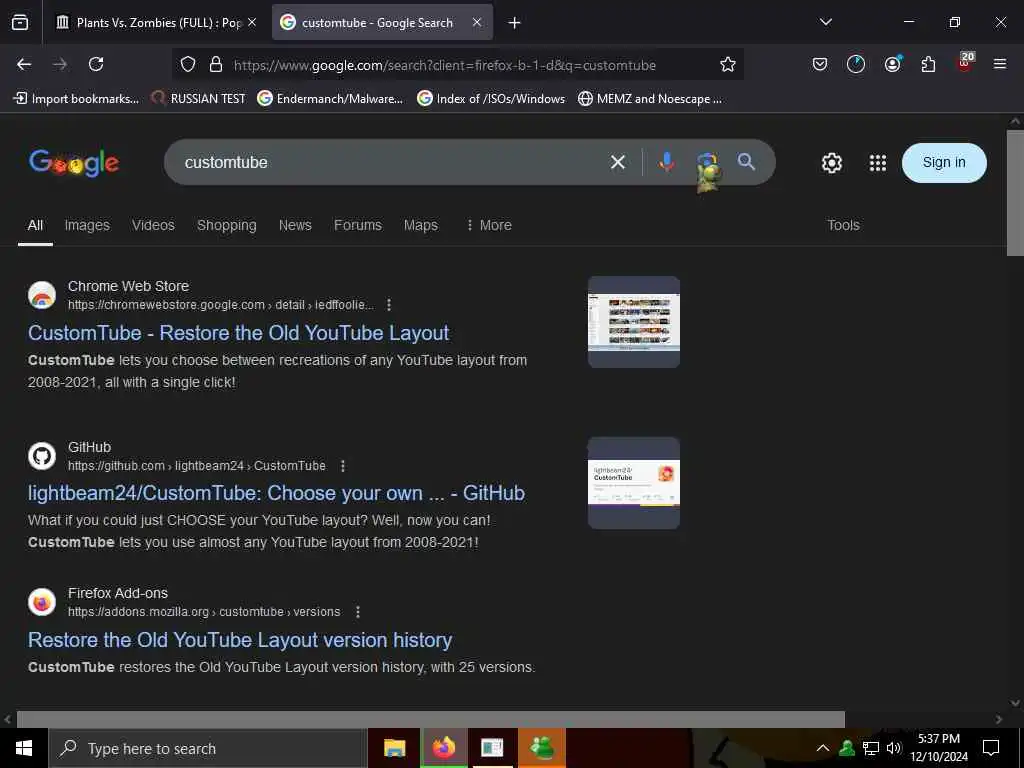Image resolution: width=1024 pixels, height=768 pixels.
Task: Open the volume control in tray
Action: tap(893, 748)
